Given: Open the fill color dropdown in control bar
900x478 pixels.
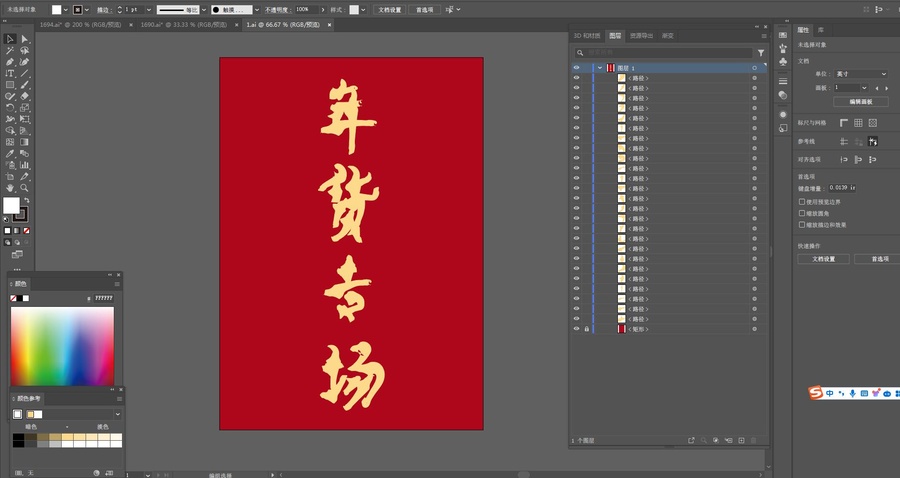Looking at the screenshot, I should coord(65,10).
